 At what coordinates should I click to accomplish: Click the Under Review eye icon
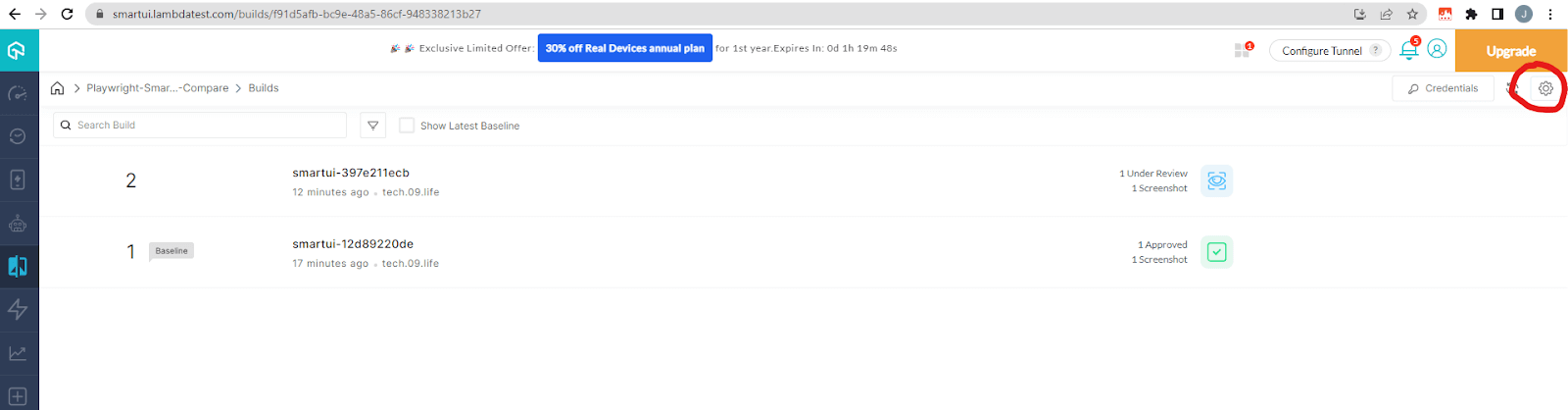1216,180
